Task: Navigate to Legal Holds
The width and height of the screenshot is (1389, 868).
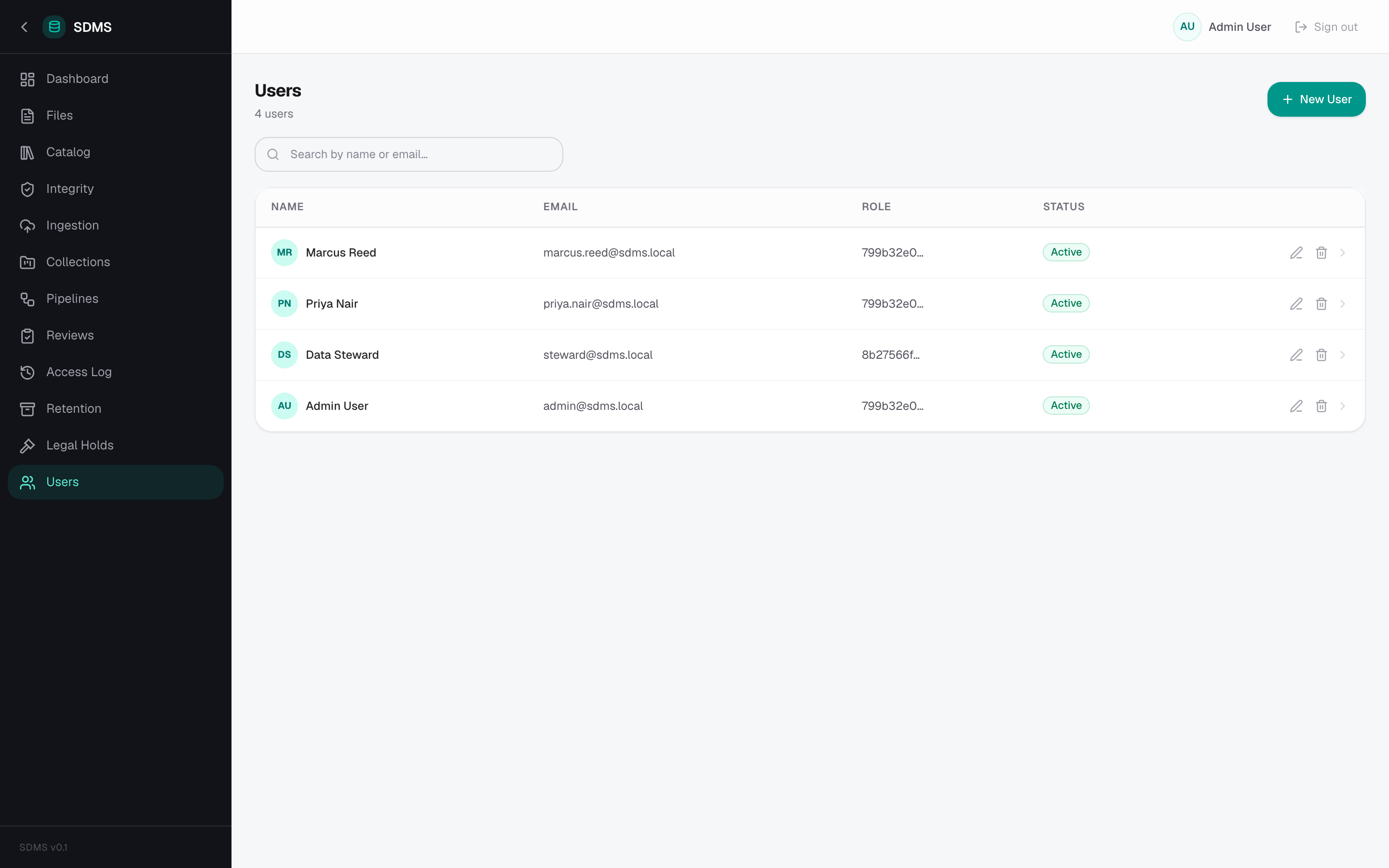Action: pyautogui.click(x=115, y=446)
